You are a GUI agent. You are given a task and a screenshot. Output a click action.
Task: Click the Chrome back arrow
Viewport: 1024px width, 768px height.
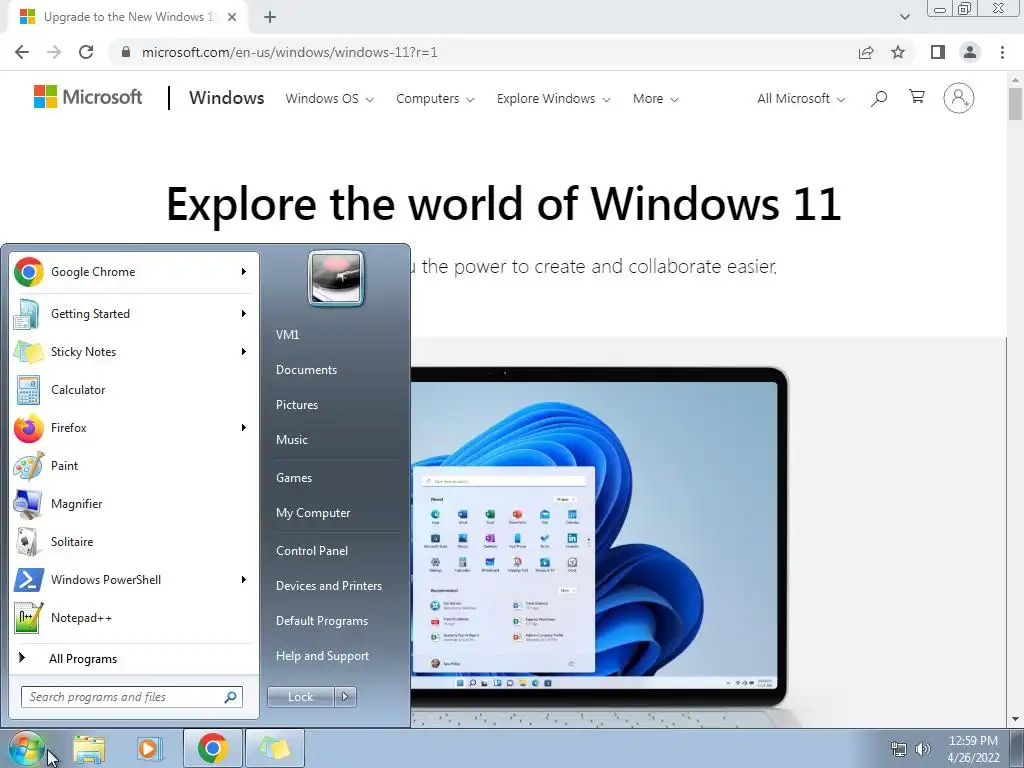[22, 52]
